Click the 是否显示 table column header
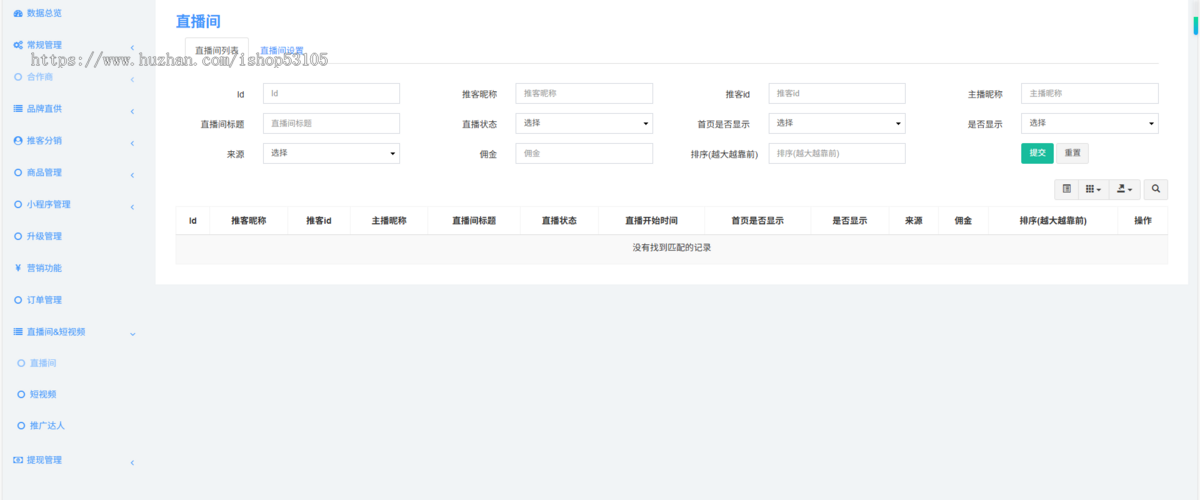Screen dimensions: 1200x500 (x=849, y=220)
